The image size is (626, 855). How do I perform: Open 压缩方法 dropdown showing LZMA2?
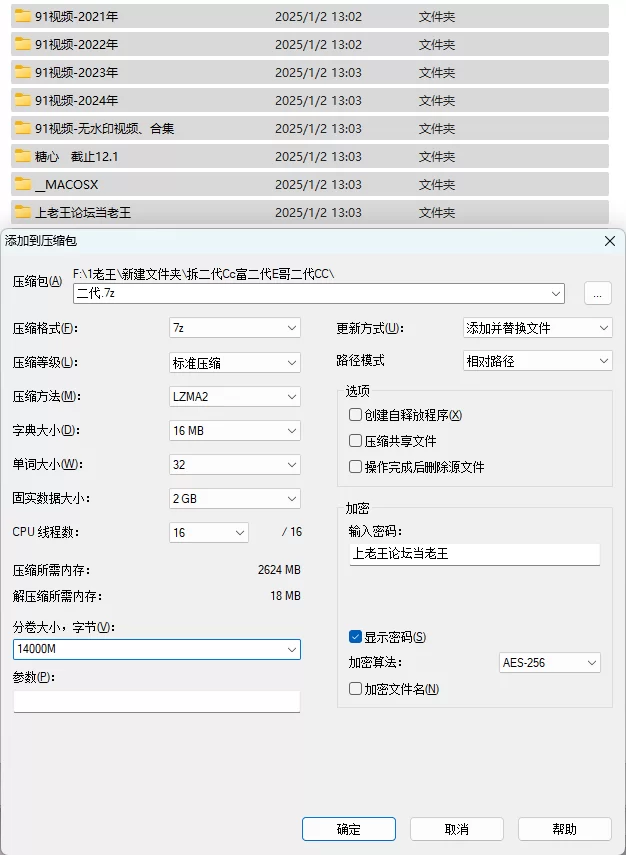234,396
